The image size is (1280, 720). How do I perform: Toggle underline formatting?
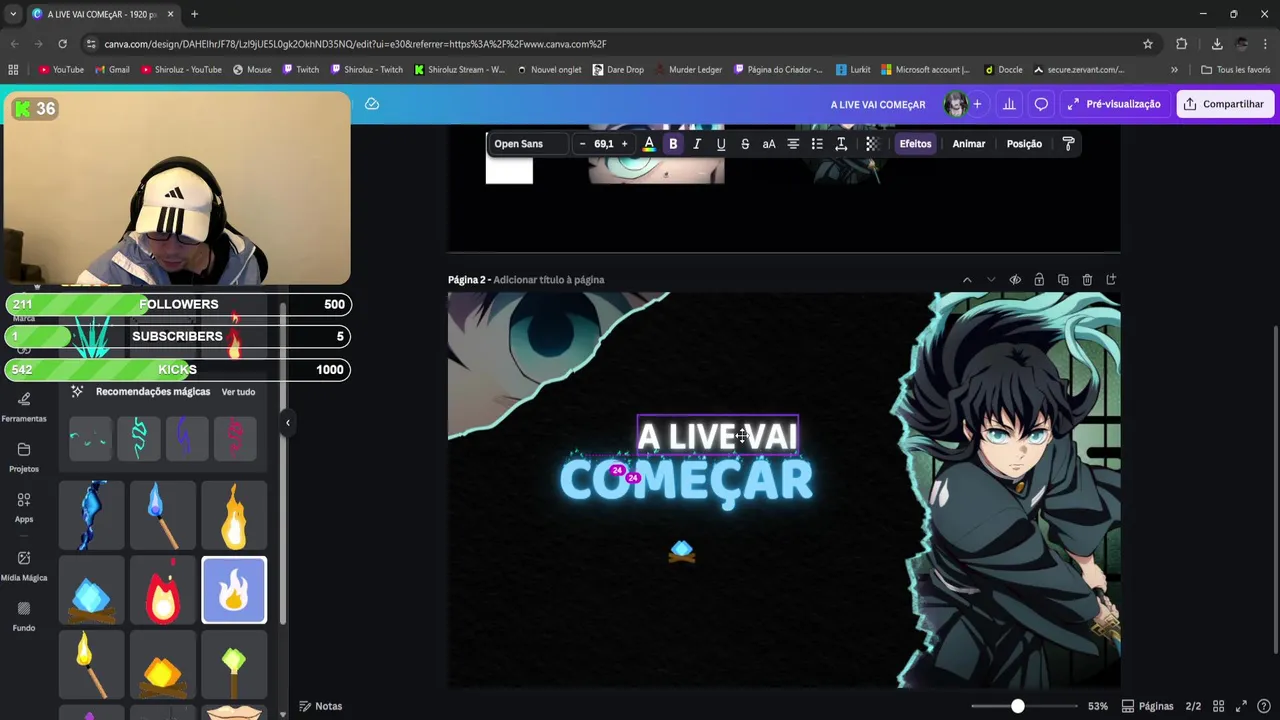721,144
